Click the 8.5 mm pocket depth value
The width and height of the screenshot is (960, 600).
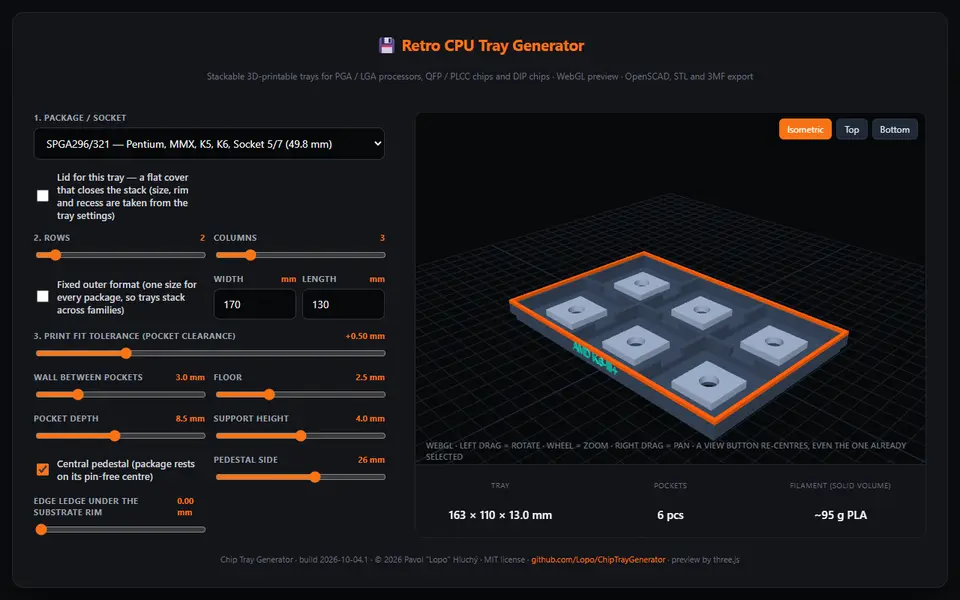[190, 419]
